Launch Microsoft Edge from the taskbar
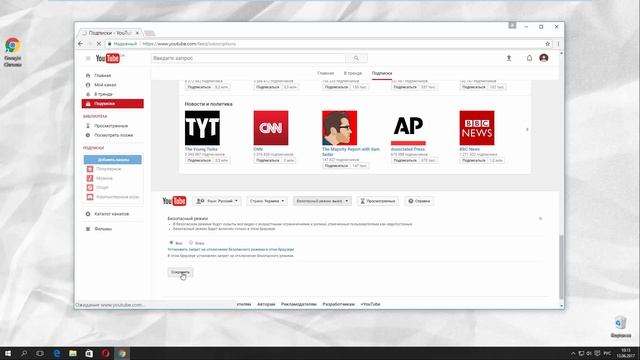The height and width of the screenshot is (360, 640). [57, 353]
